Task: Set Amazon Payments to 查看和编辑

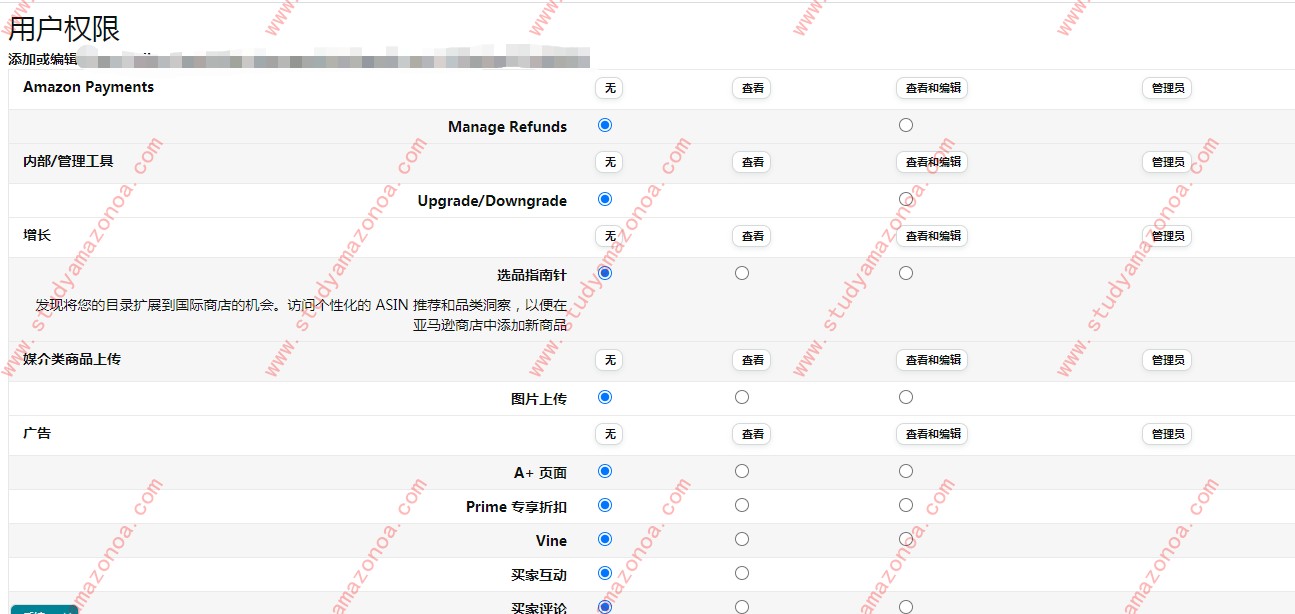Action: click(x=932, y=88)
